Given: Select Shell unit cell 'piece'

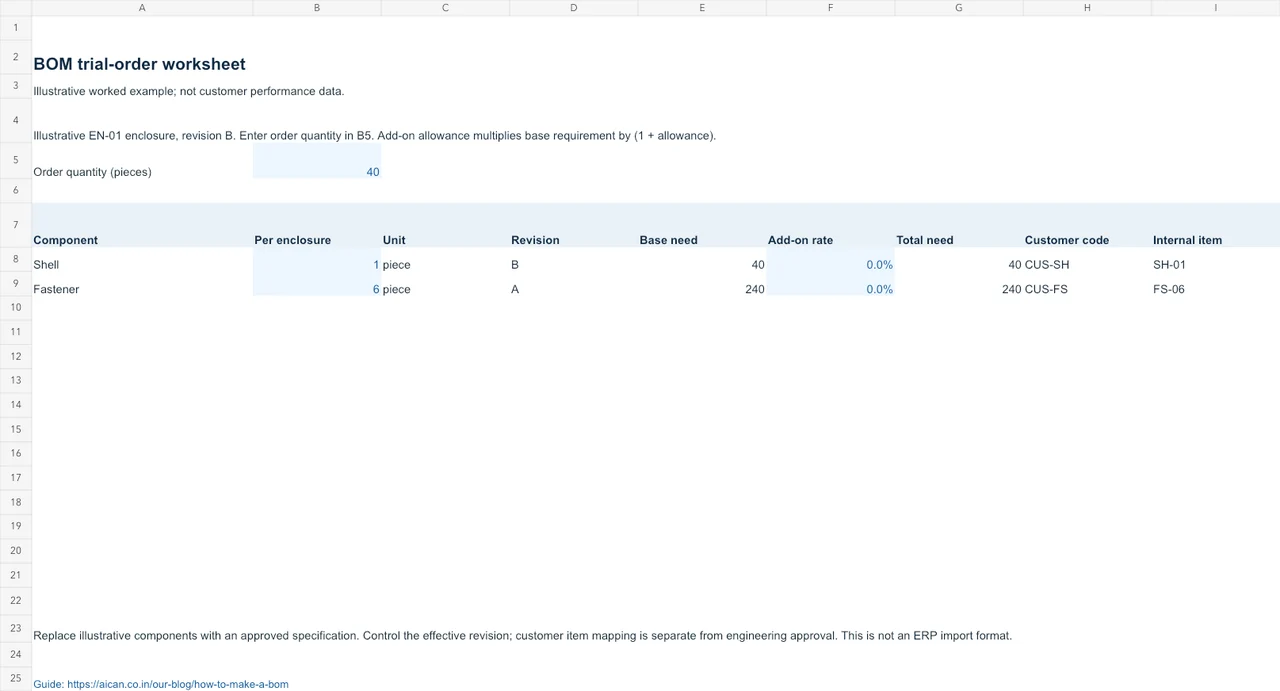Looking at the screenshot, I should coord(445,260).
